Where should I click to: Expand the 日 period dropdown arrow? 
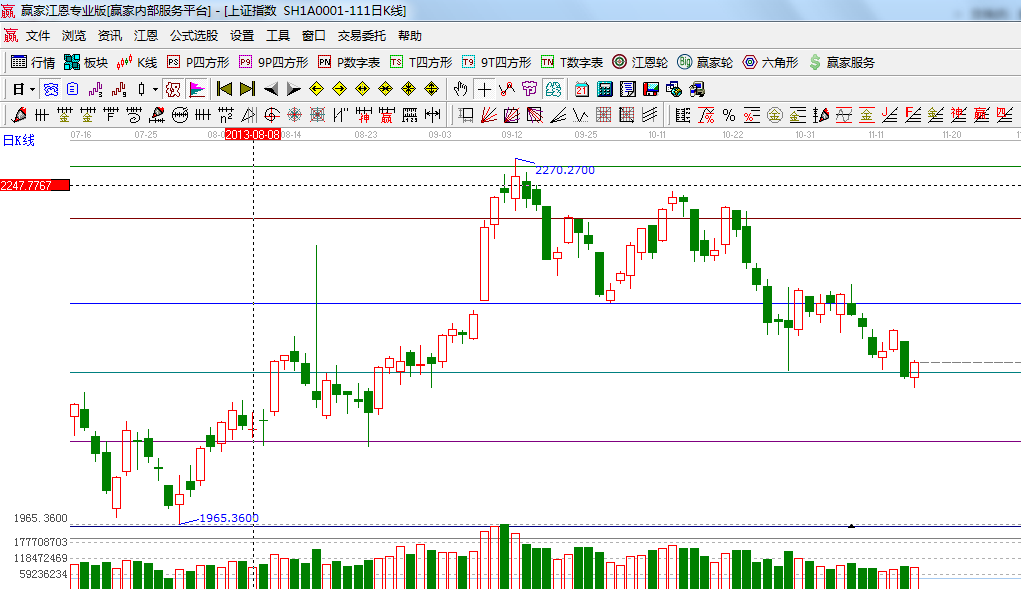32,89
